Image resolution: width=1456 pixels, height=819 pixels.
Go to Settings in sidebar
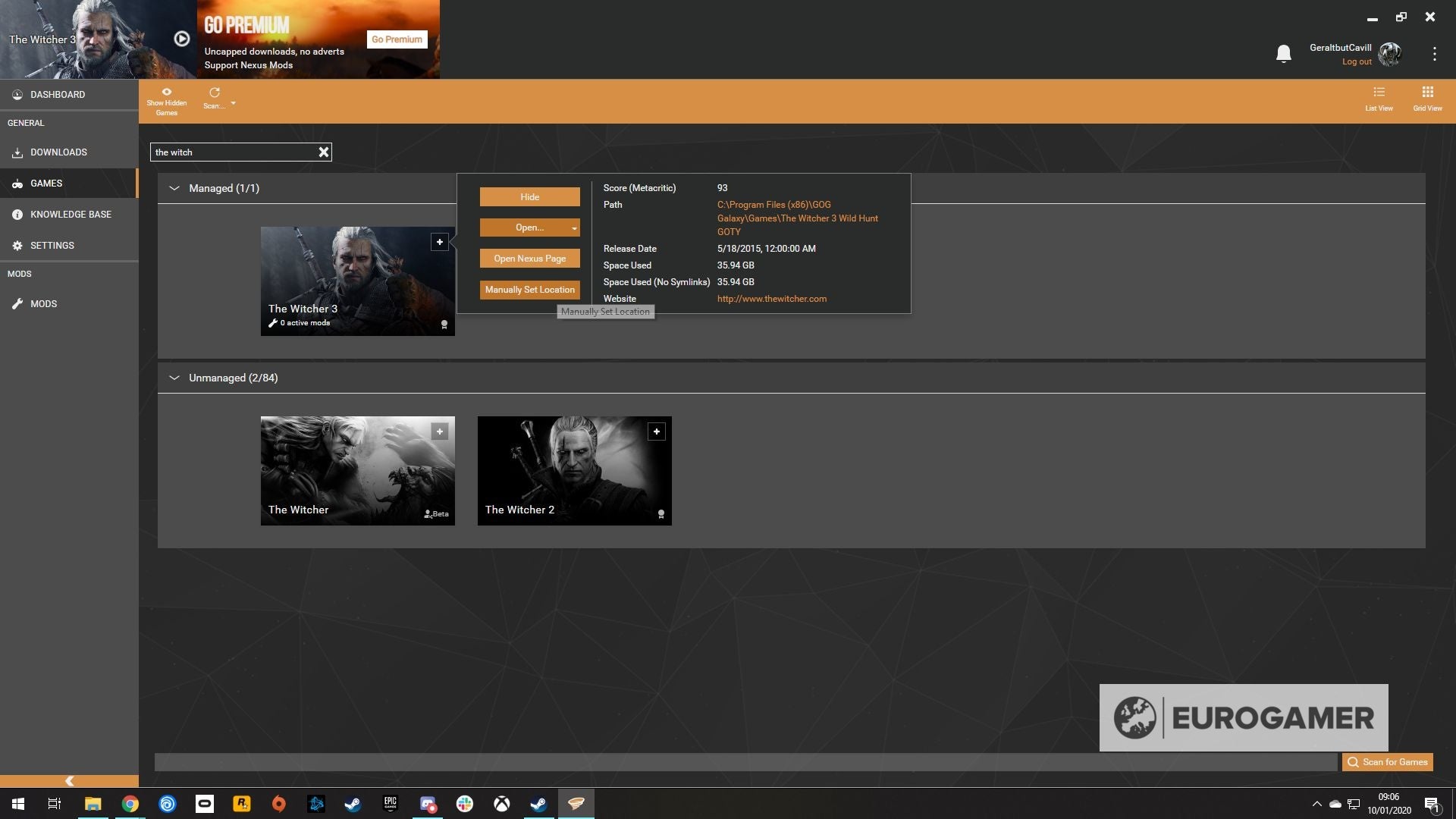tap(52, 246)
